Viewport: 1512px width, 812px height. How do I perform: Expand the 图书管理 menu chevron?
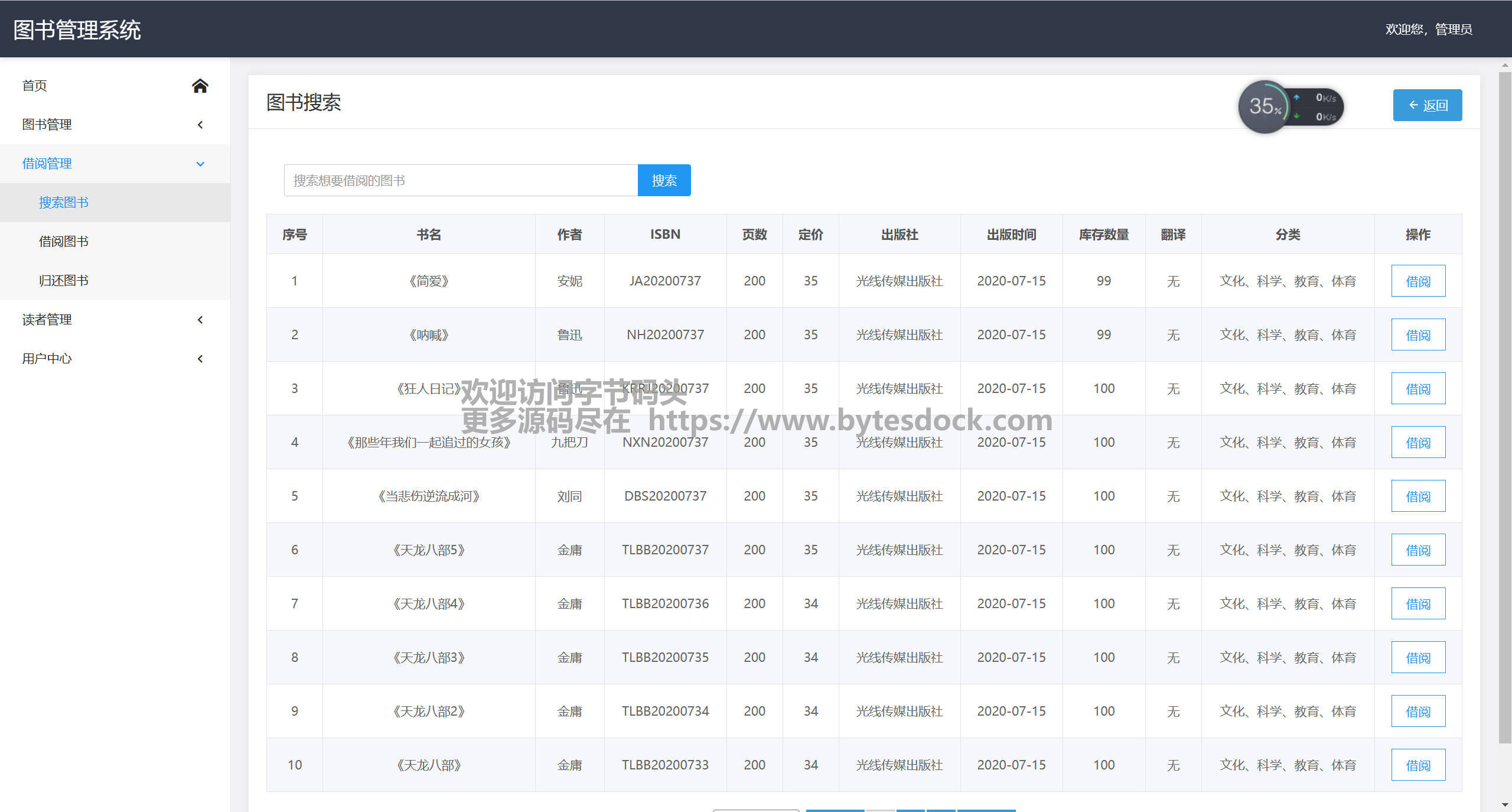tap(200, 125)
